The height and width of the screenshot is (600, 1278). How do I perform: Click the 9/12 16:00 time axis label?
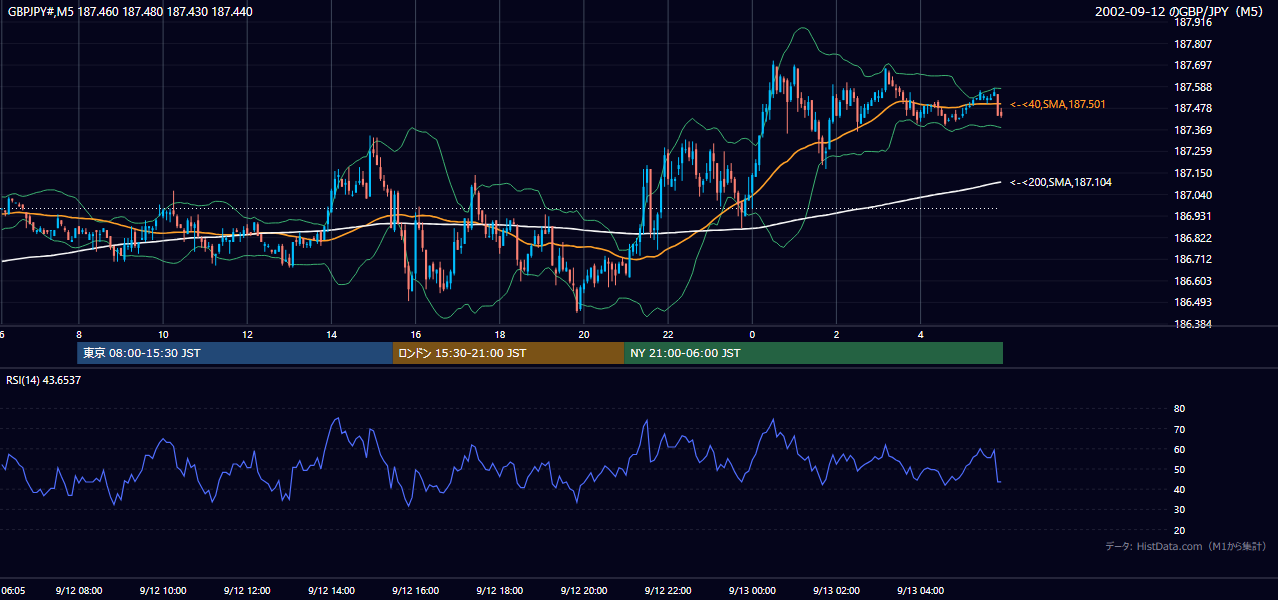click(x=416, y=591)
